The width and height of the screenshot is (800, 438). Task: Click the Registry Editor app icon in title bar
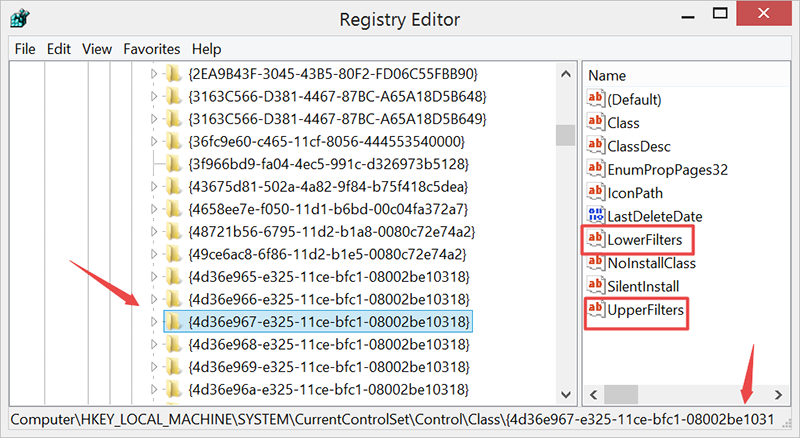[19, 19]
